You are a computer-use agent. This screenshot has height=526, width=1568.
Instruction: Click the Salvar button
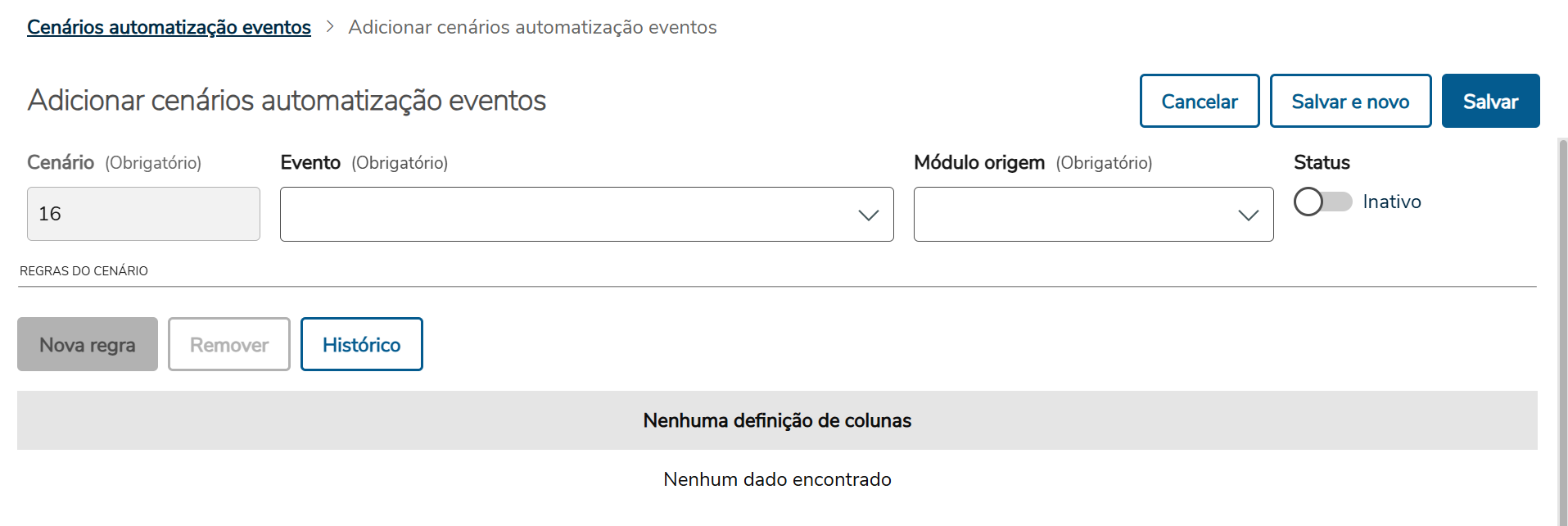[1490, 101]
